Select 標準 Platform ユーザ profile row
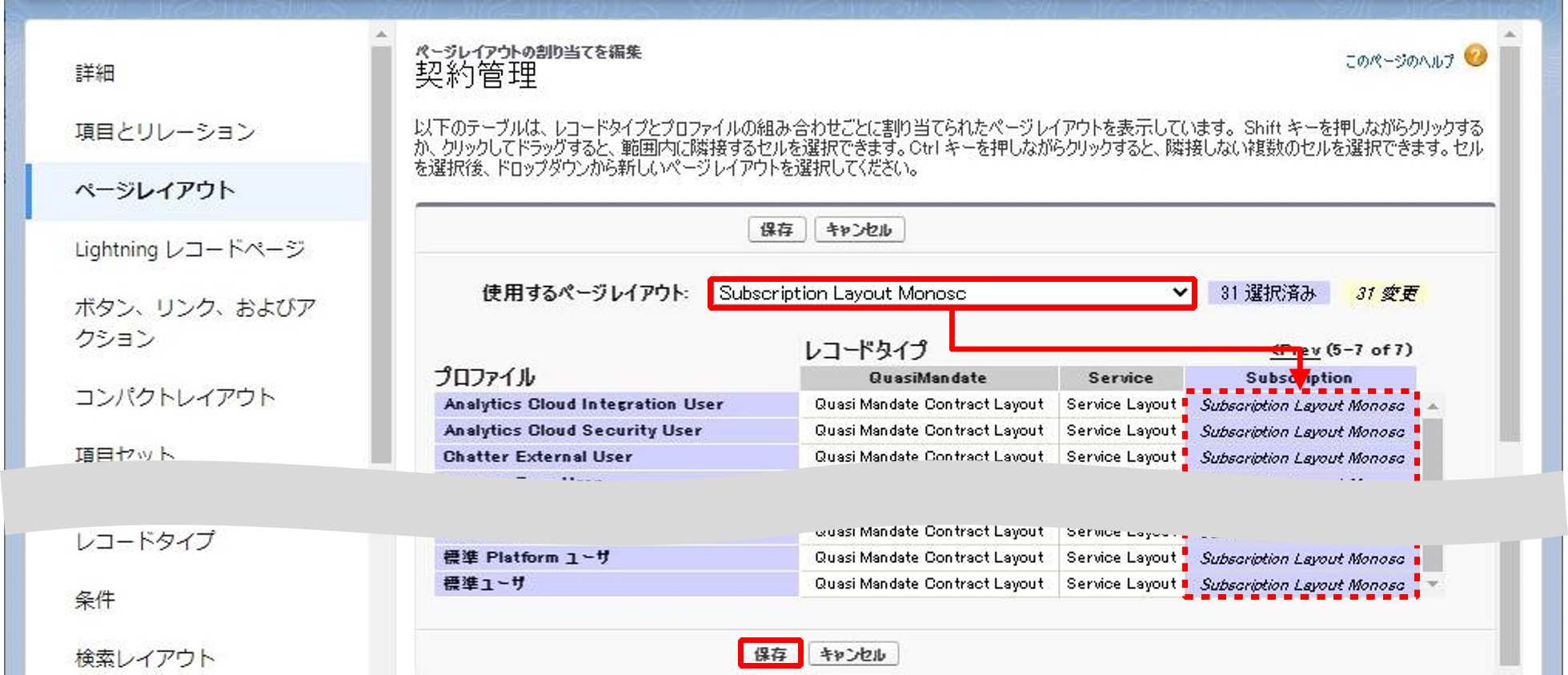Screen dimensions: 1568x675 point(616,557)
